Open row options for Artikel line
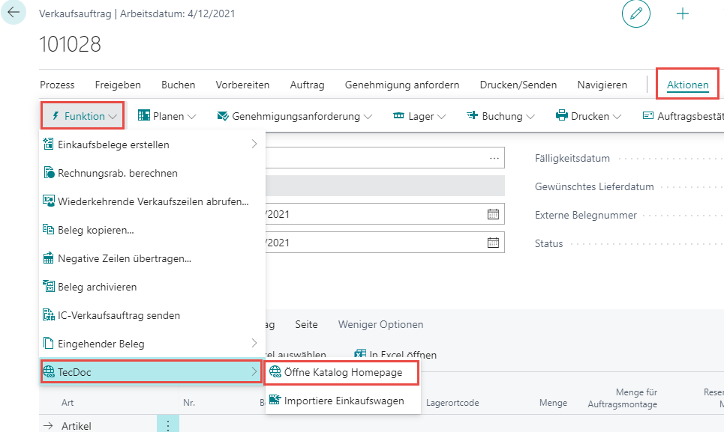724x432 pixels. coord(168,425)
